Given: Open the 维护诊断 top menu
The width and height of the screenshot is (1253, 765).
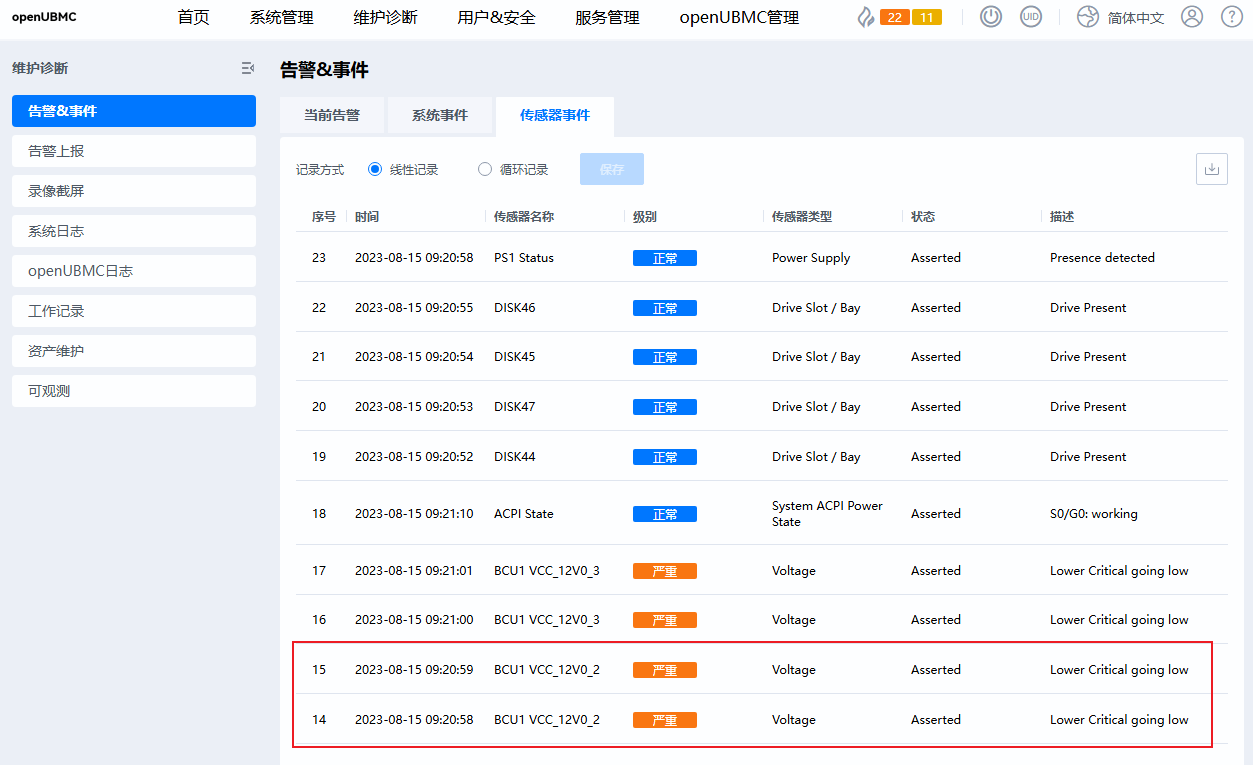Looking at the screenshot, I should [x=385, y=17].
